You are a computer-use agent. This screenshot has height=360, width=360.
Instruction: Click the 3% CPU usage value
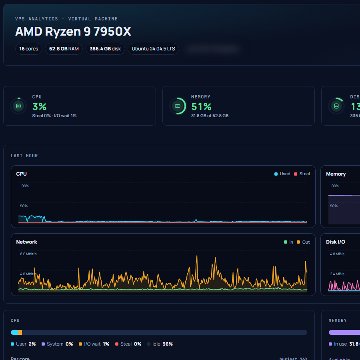pyautogui.click(x=39, y=107)
